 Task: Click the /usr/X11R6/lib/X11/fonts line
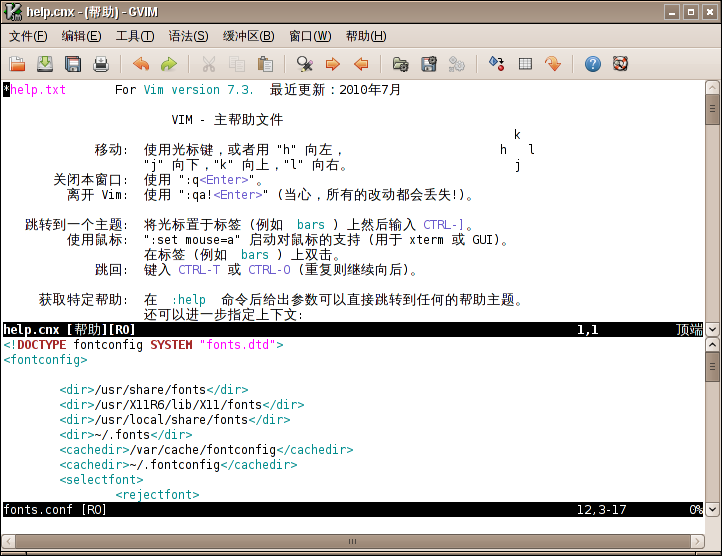click(x=182, y=405)
